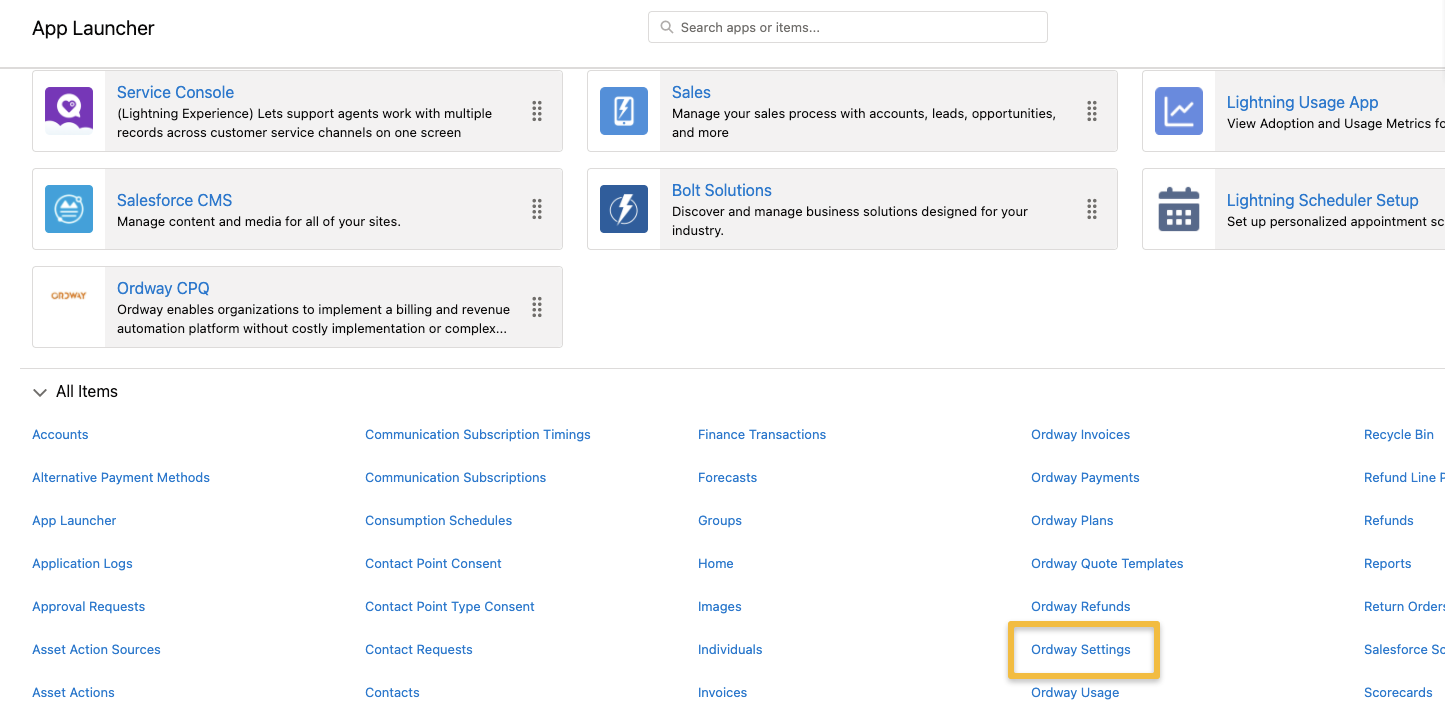Viewport: 1445px width, 722px height.
Task: Open the Lightning Scheduler Setup title
Action: (x=1322, y=200)
